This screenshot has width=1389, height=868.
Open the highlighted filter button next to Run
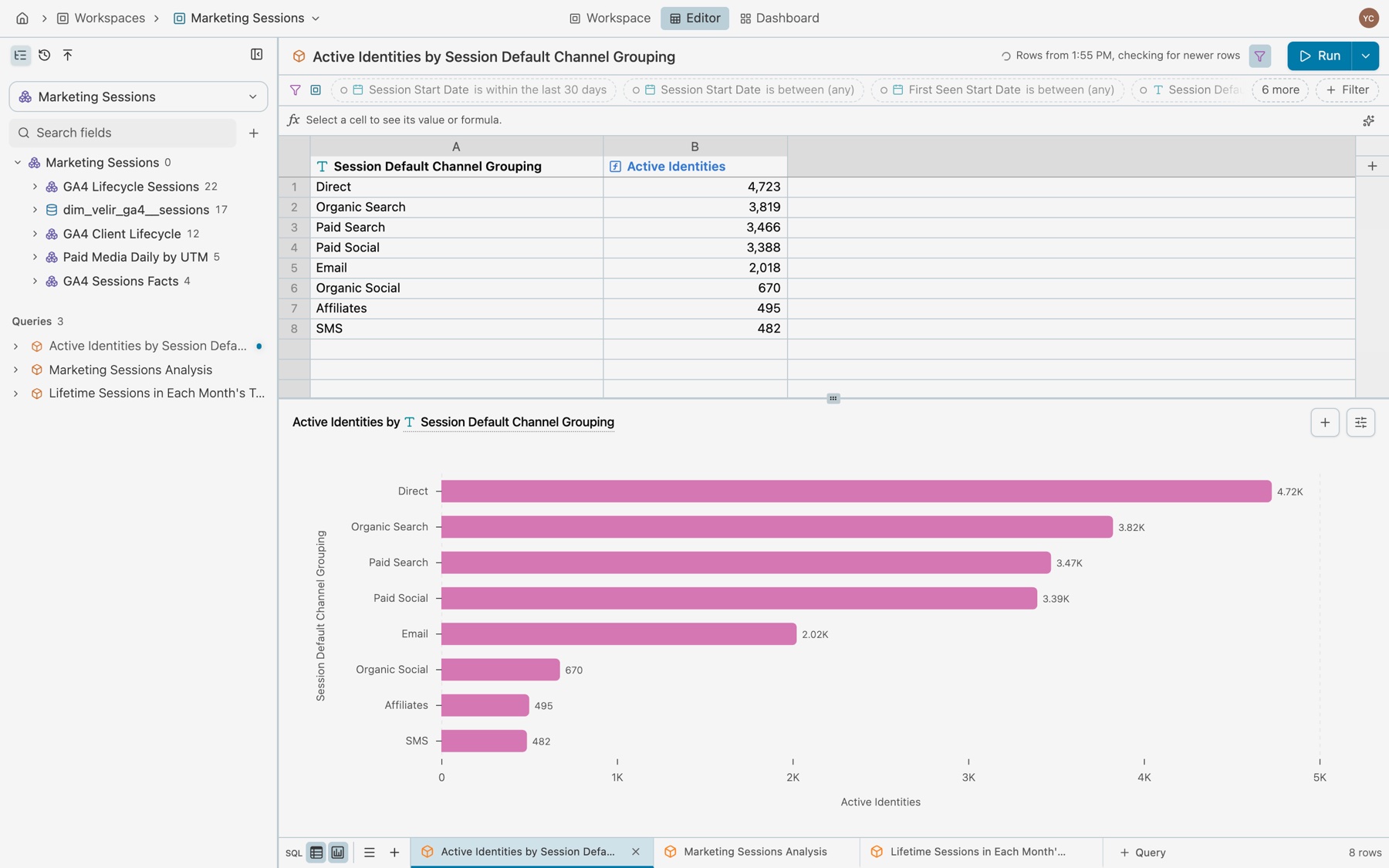pos(1260,56)
